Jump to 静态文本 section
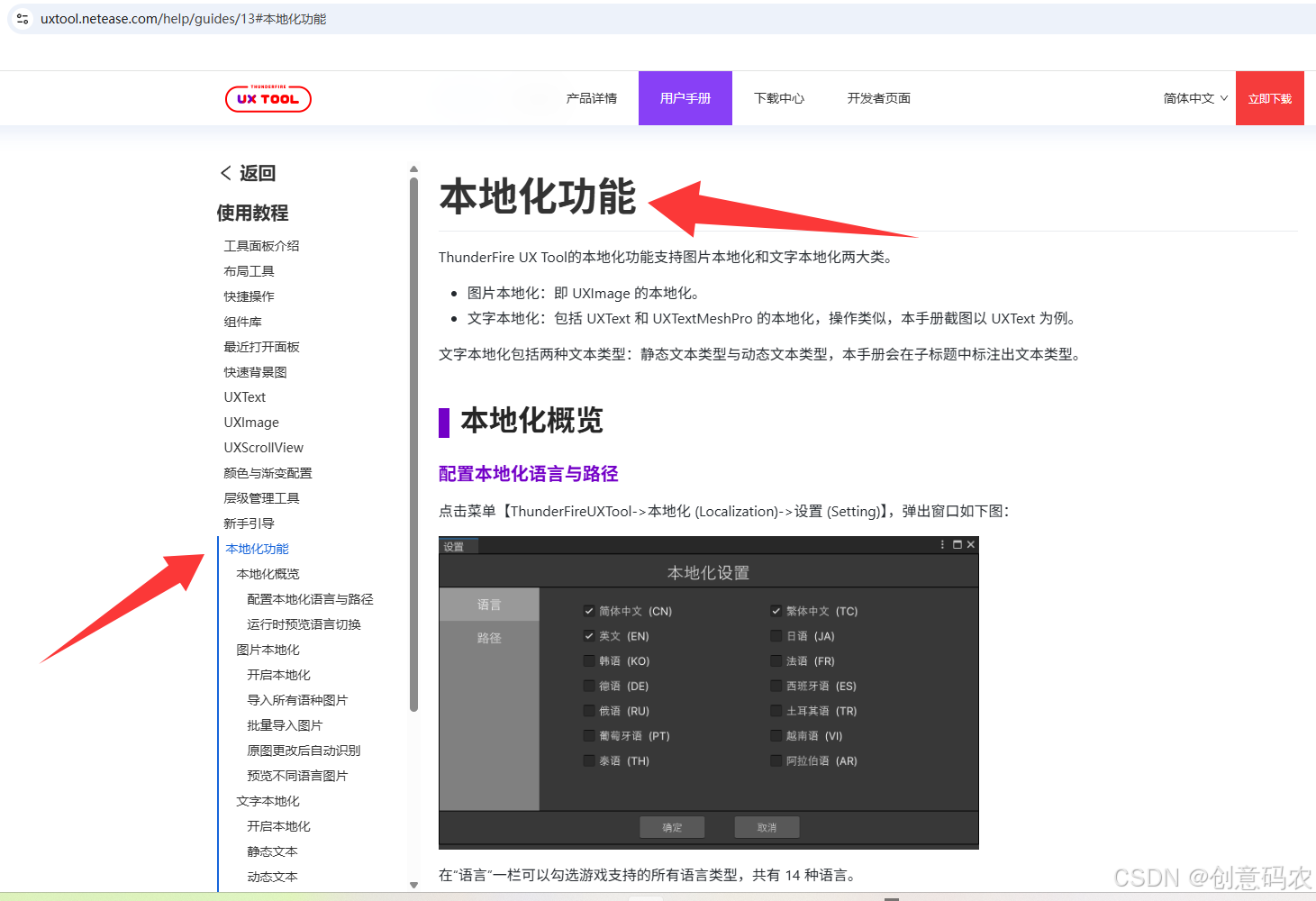 (272, 851)
